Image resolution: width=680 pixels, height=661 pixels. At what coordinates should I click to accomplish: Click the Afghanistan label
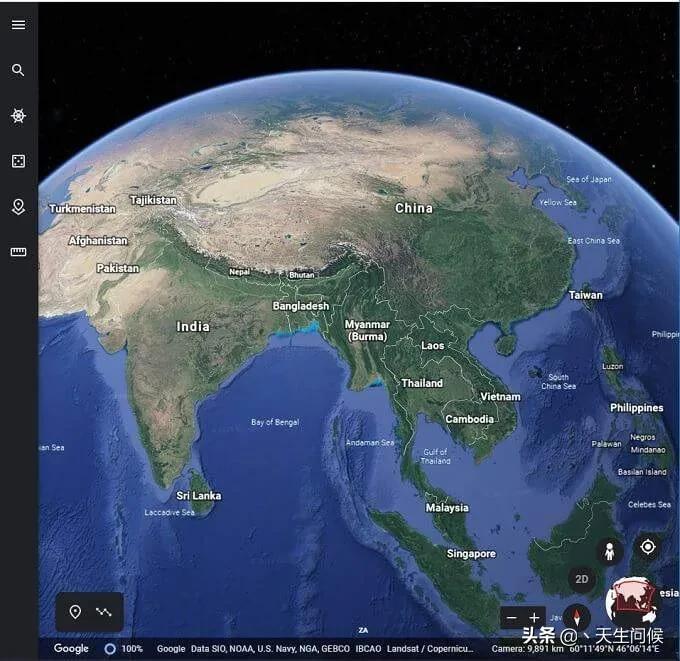(x=98, y=241)
